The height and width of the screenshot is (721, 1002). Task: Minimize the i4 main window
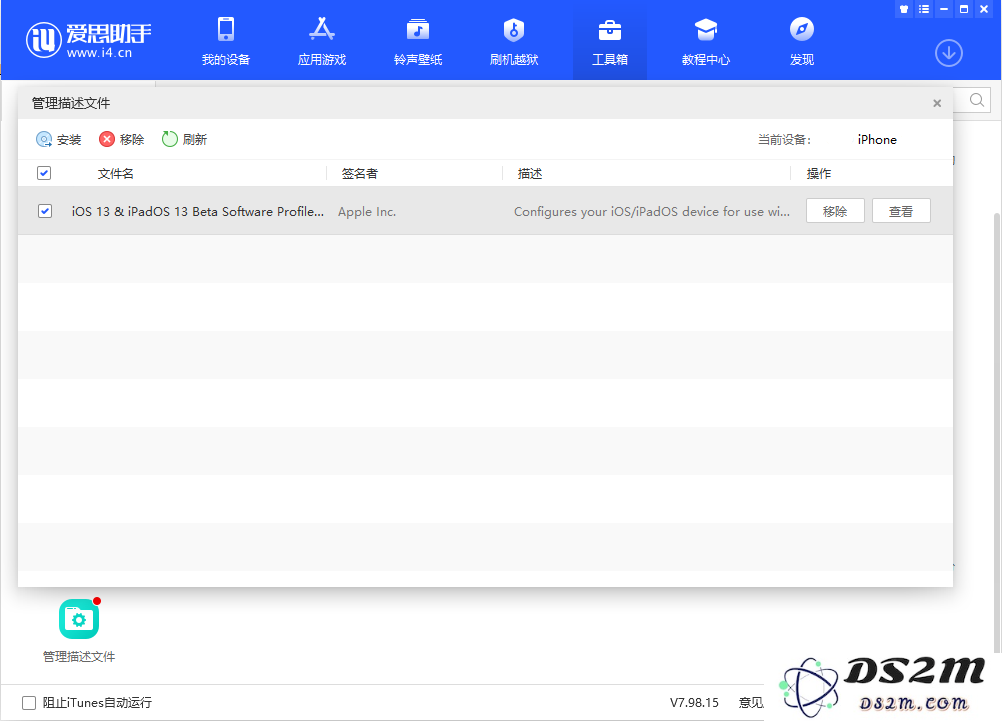943,9
